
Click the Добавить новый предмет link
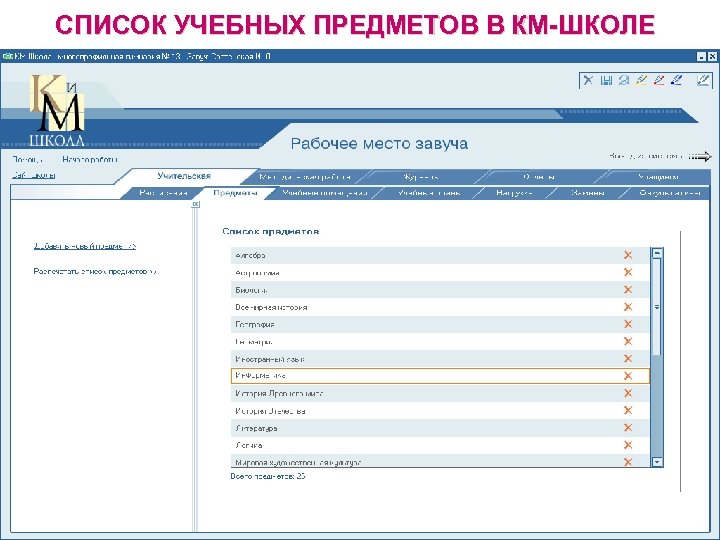pos(85,246)
